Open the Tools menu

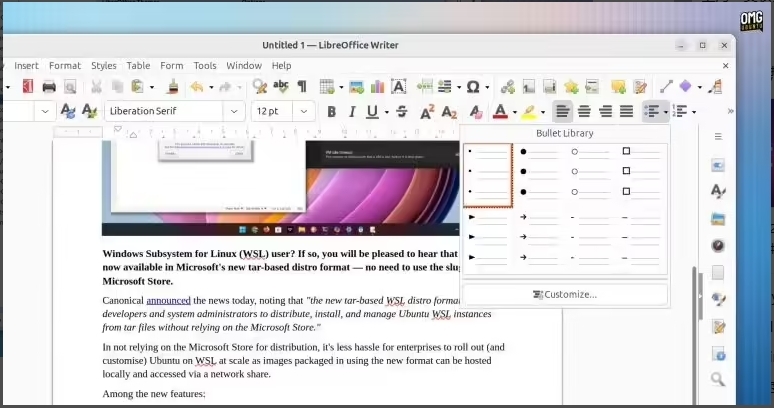[205, 66]
